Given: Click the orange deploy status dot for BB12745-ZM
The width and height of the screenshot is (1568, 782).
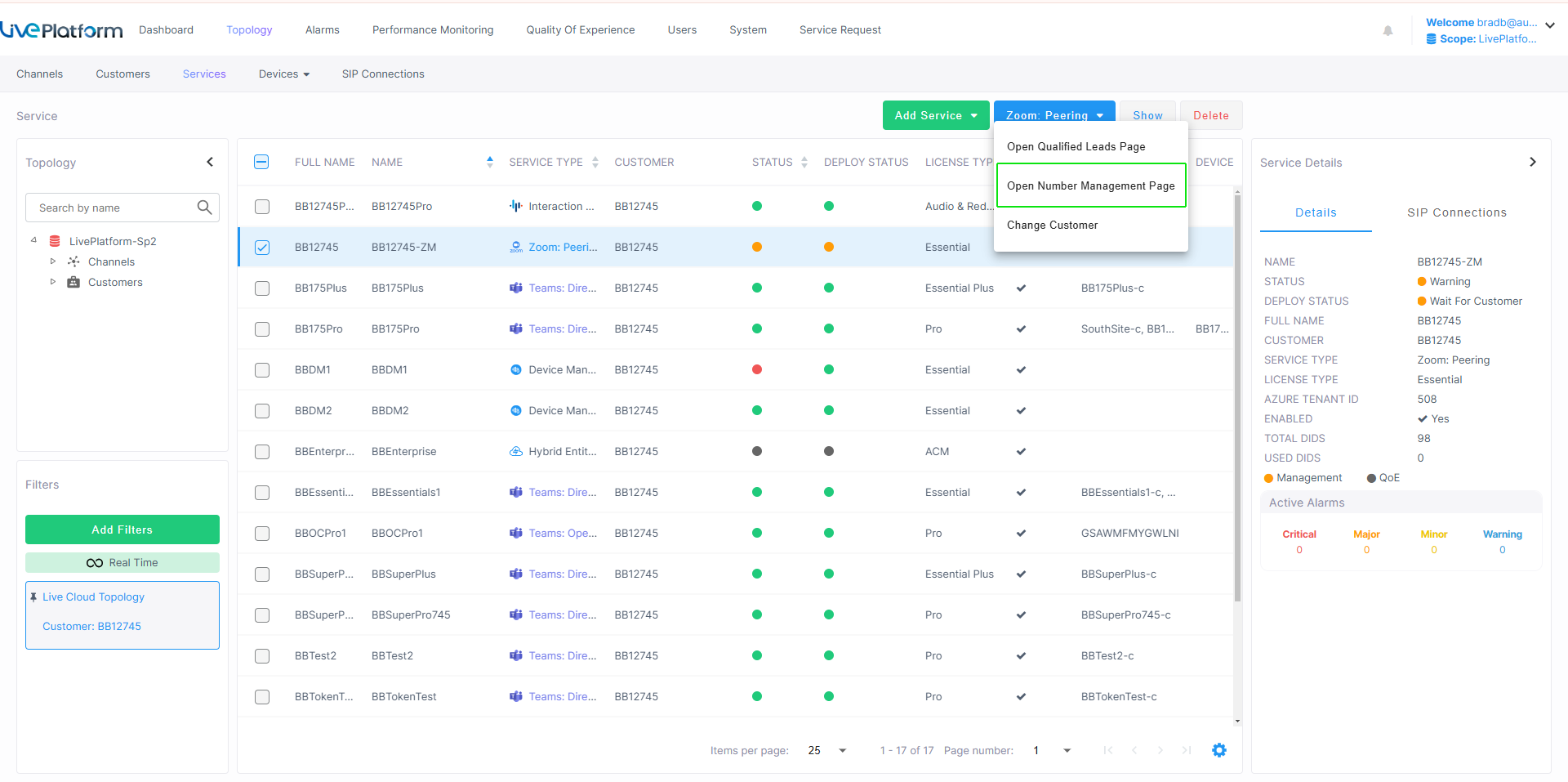Looking at the screenshot, I should point(829,247).
